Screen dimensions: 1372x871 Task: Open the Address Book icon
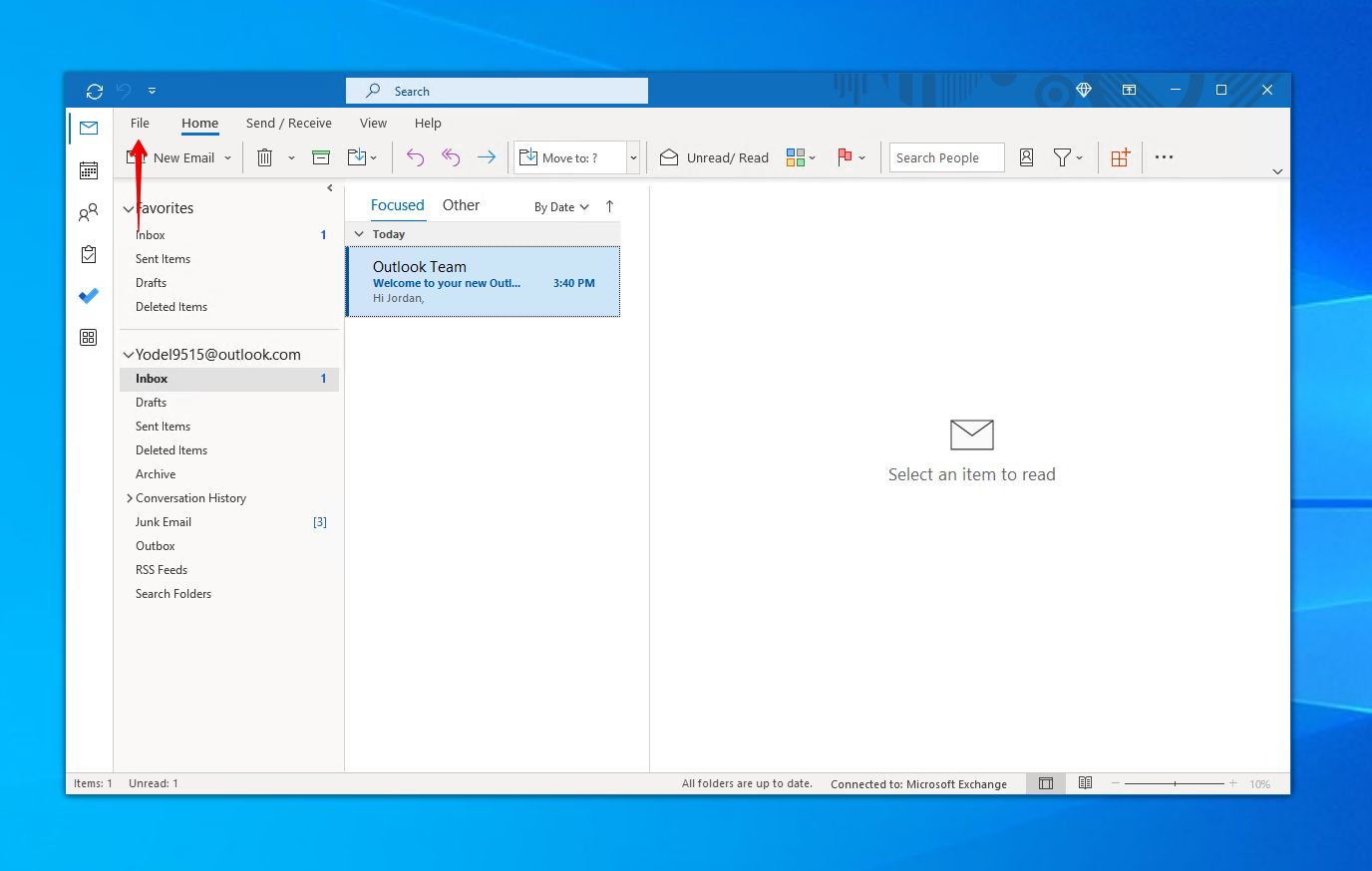[x=1026, y=157]
